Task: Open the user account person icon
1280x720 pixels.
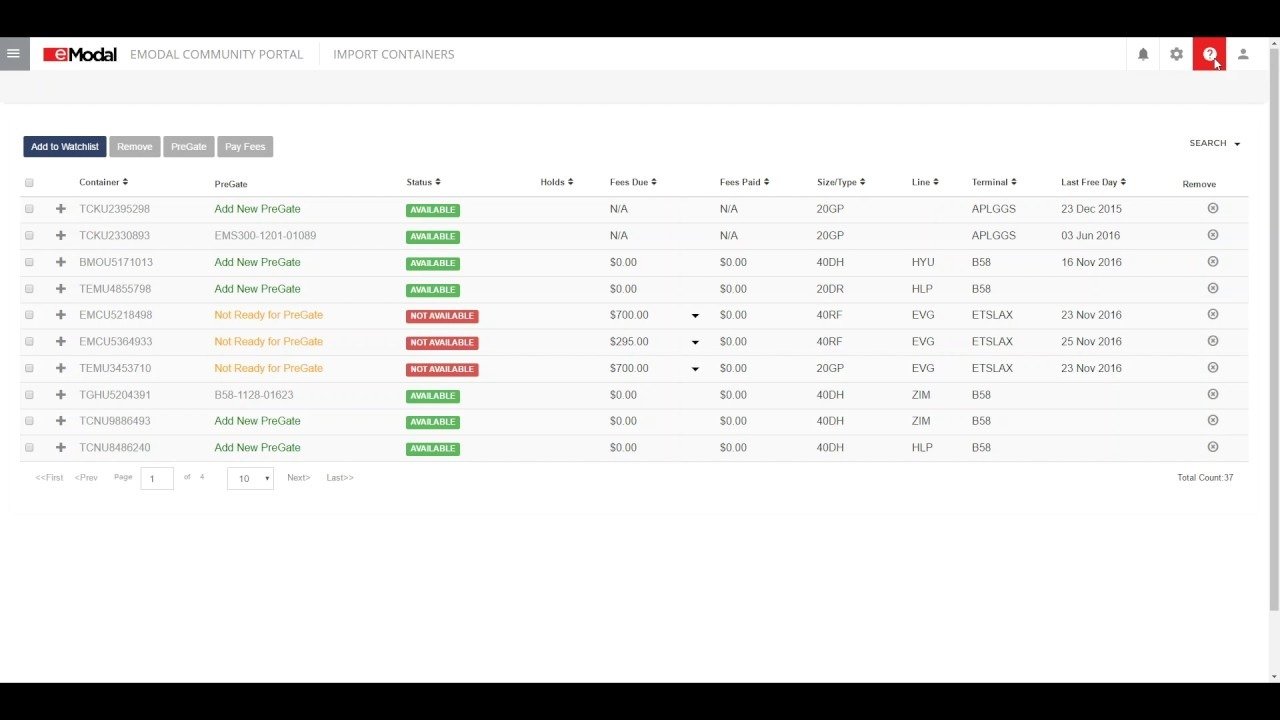Action: [x=1243, y=54]
